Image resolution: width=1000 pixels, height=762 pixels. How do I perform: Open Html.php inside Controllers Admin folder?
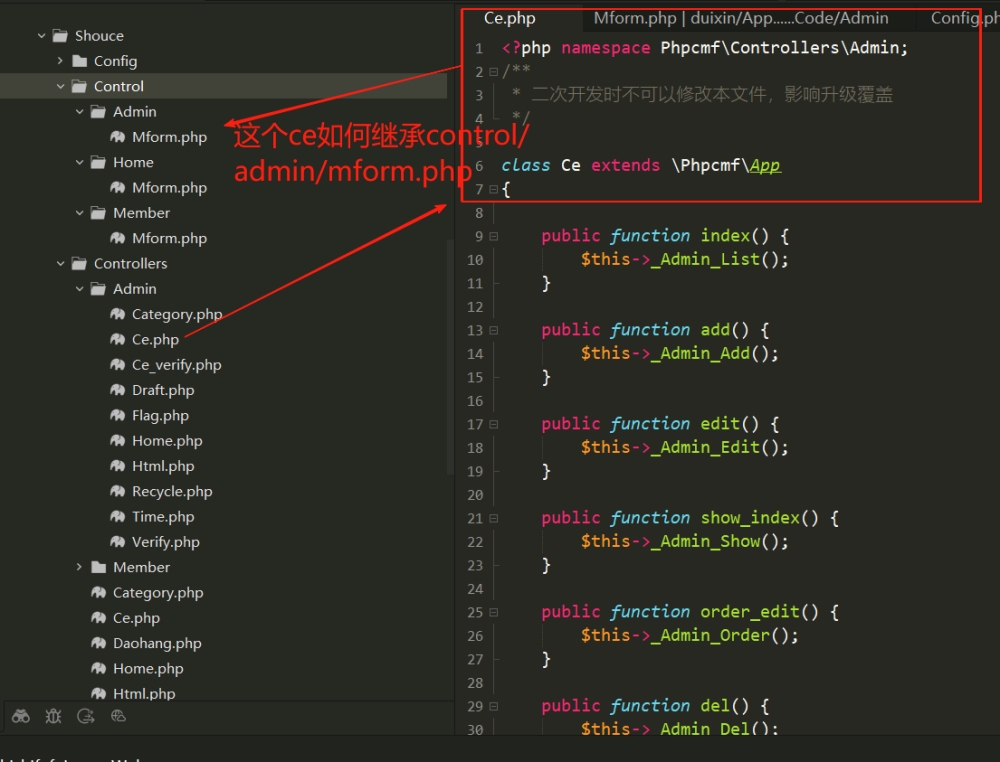(163, 465)
